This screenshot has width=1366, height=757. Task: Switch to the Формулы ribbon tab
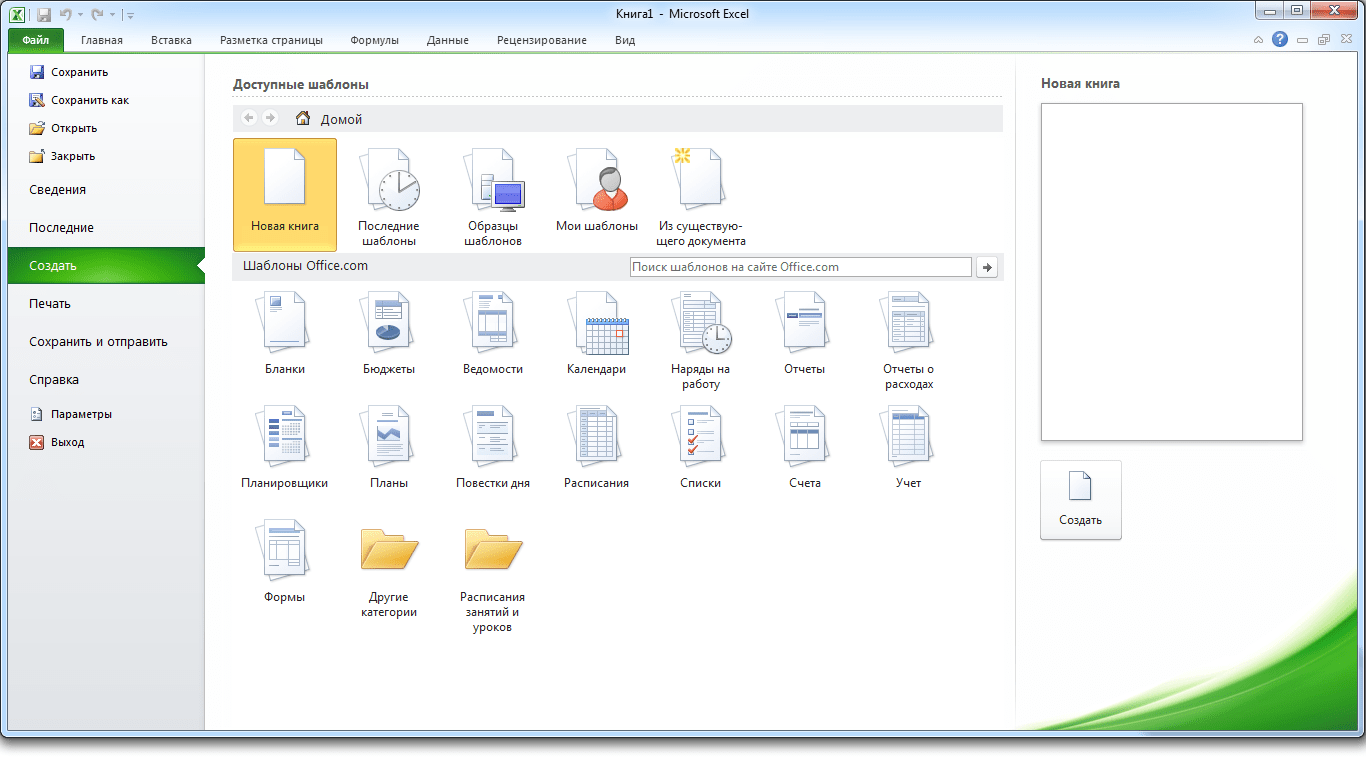374,41
